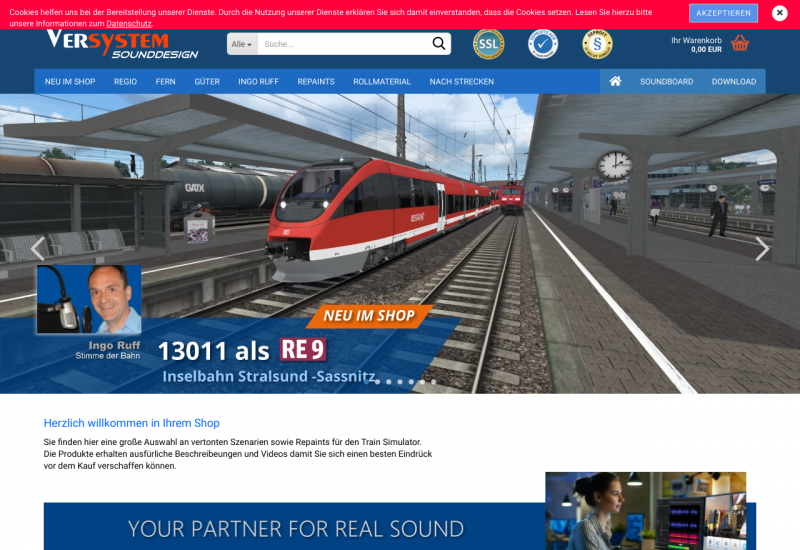Click the SSL security badge
The height and width of the screenshot is (550, 800).
[488, 44]
